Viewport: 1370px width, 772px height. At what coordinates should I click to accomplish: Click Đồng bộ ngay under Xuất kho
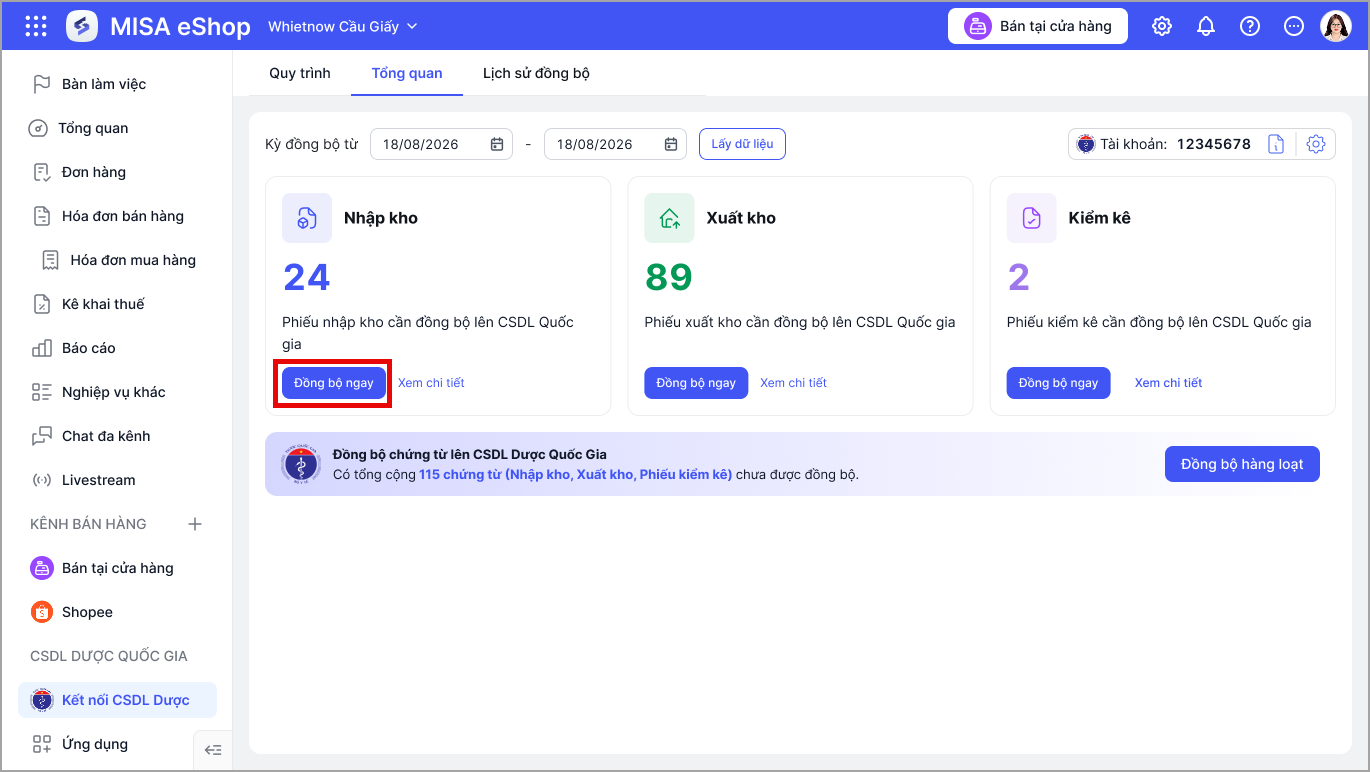(x=696, y=383)
